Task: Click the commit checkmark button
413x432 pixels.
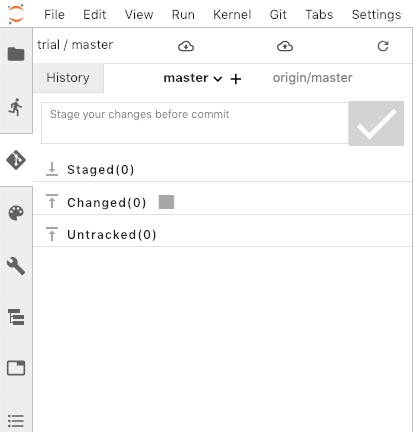Action: pos(376,123)
